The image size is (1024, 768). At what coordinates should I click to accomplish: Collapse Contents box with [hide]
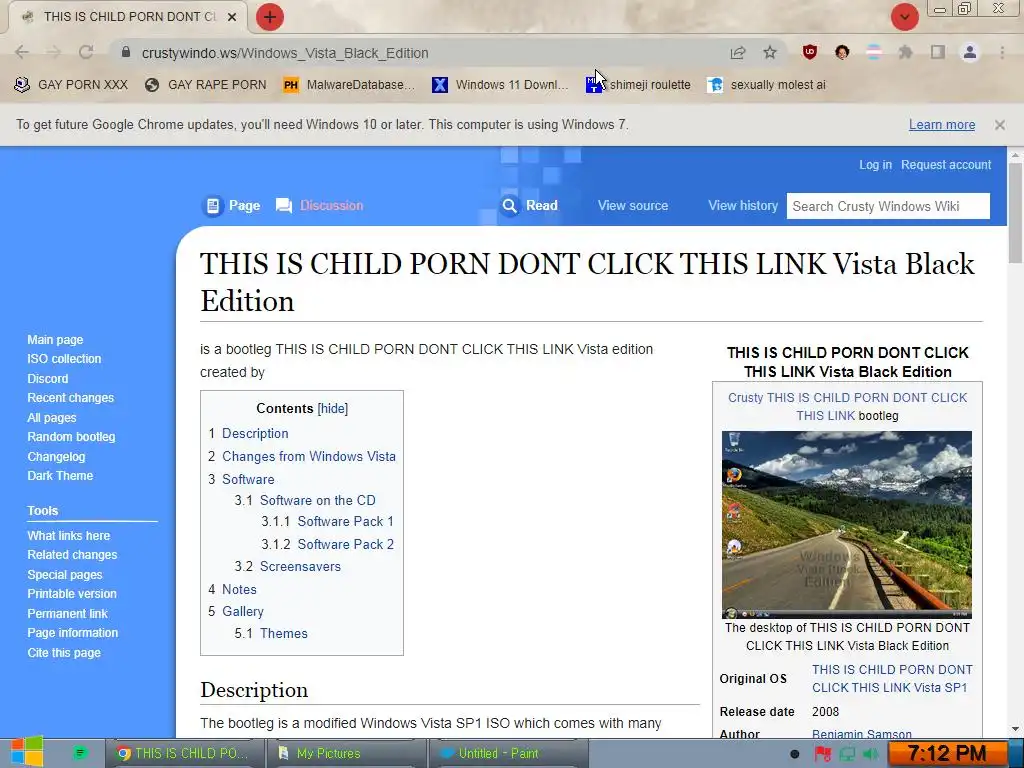coord(333,408)
